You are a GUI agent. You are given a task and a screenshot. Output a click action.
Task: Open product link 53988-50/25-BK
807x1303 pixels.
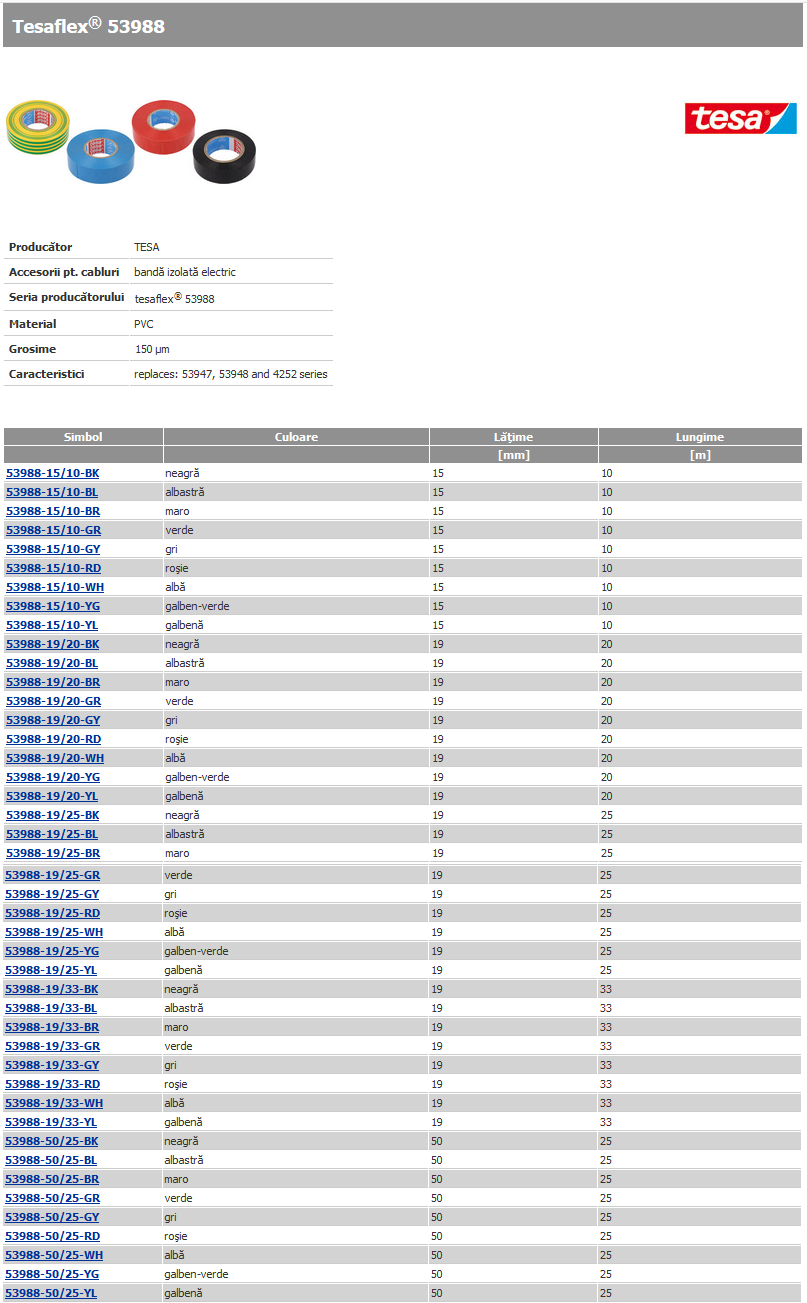(53, 1141)
